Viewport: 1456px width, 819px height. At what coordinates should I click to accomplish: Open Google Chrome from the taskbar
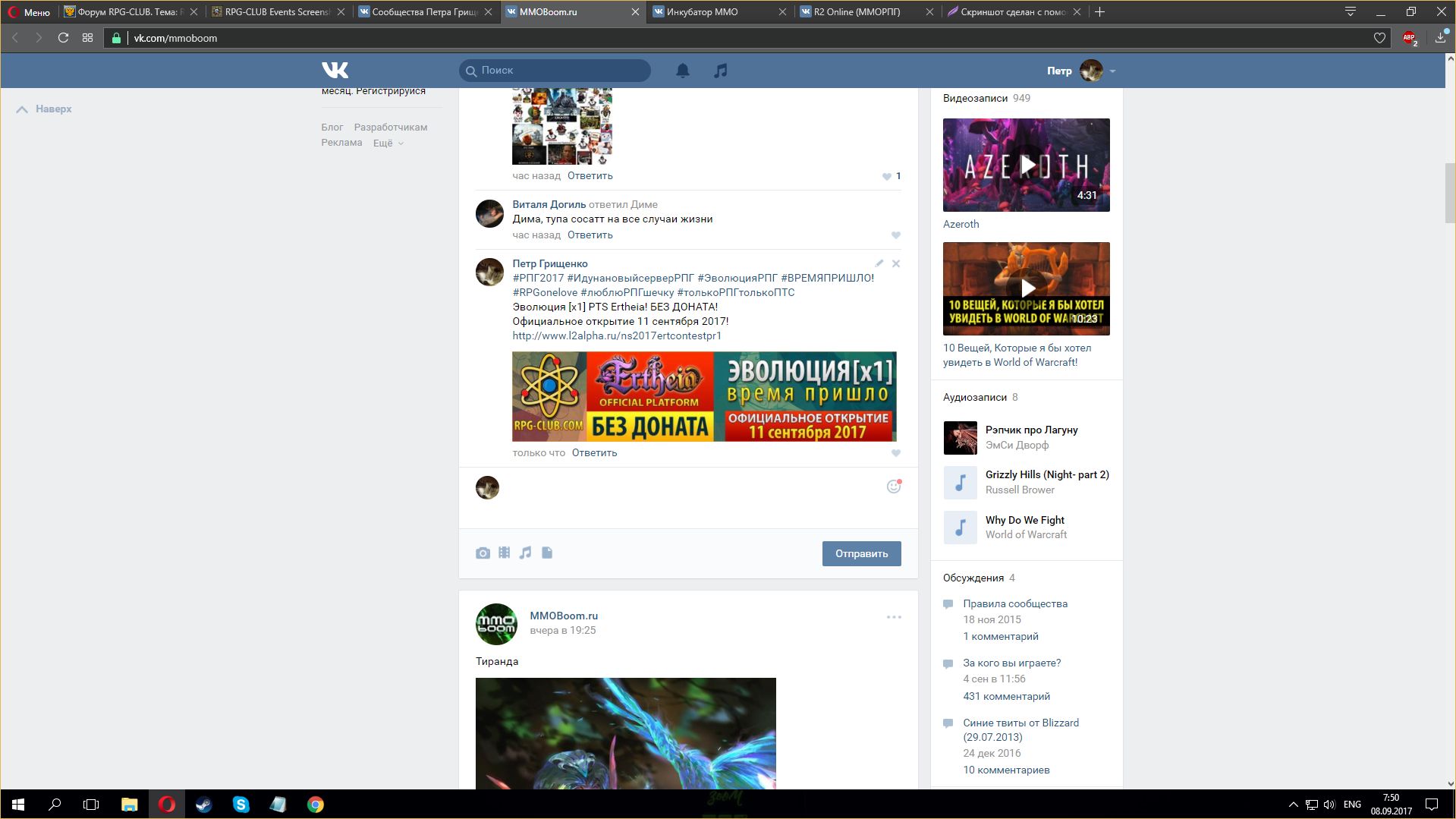click(x=316, y=805)
